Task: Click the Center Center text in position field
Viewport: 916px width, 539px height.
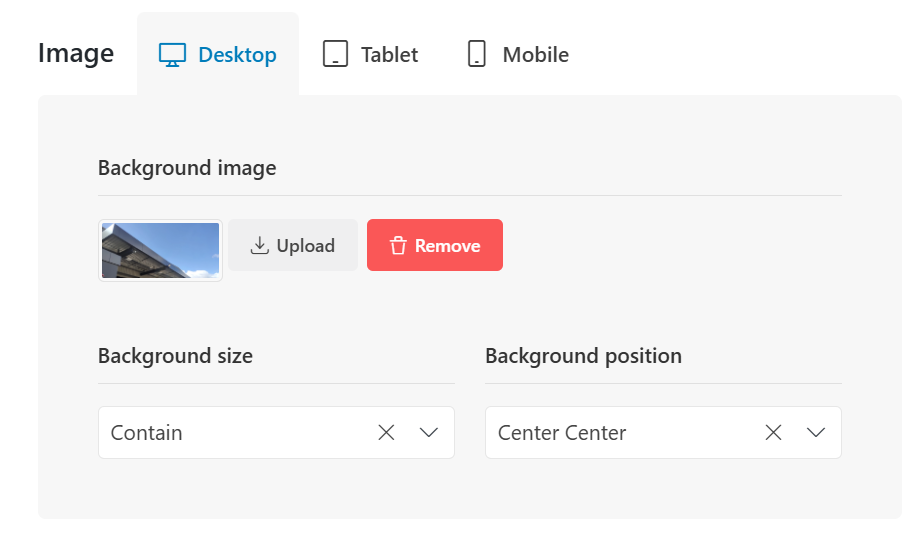Action: click(562, 433)
